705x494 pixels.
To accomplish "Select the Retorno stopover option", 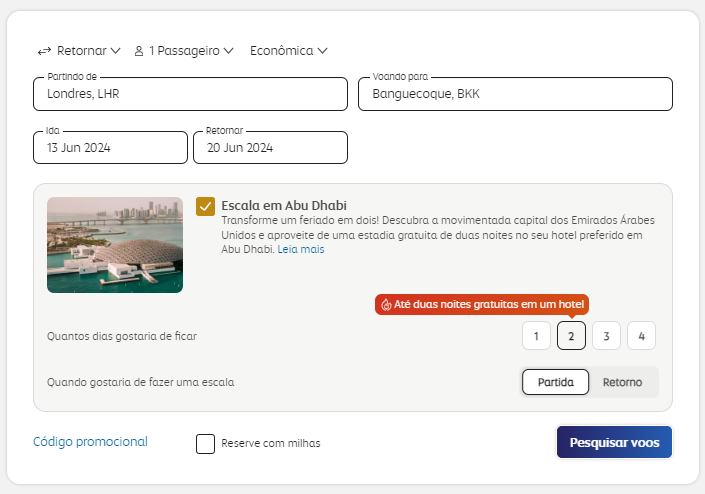I will tap(623, 383).
